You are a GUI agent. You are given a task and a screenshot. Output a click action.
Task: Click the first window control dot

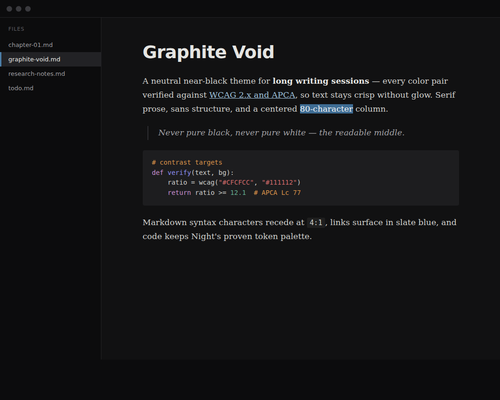9,9
